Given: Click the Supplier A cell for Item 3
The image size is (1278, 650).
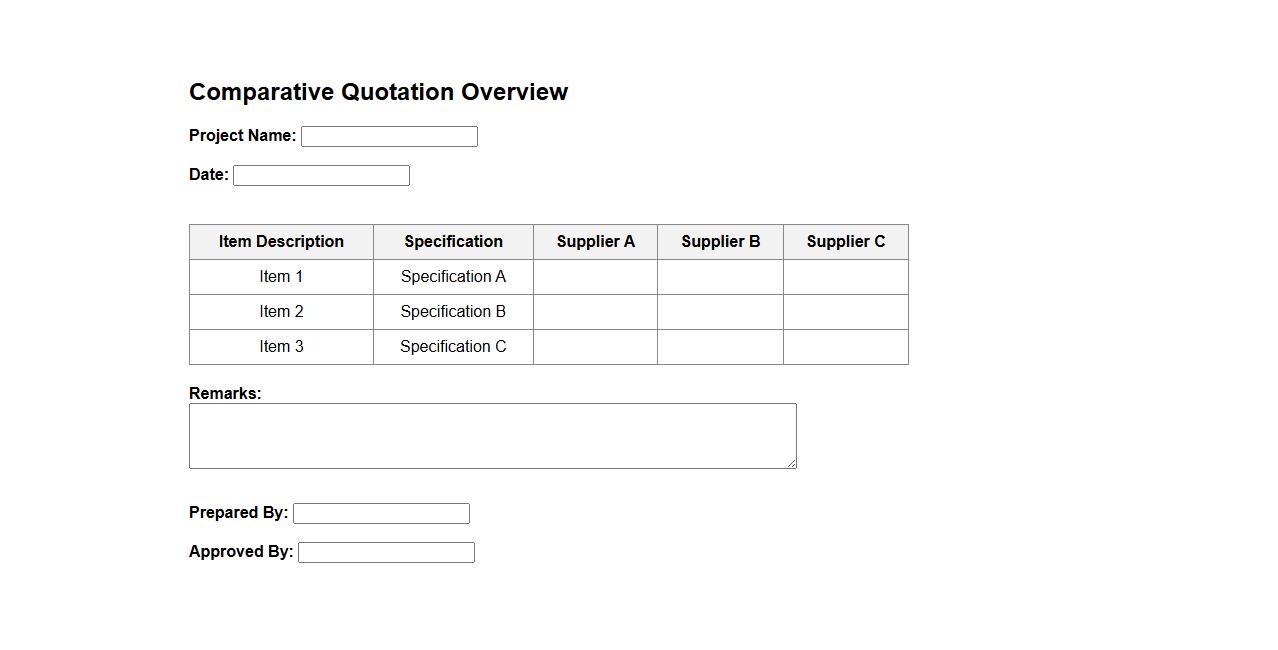Looking at the screenshot, I should 595,347.
